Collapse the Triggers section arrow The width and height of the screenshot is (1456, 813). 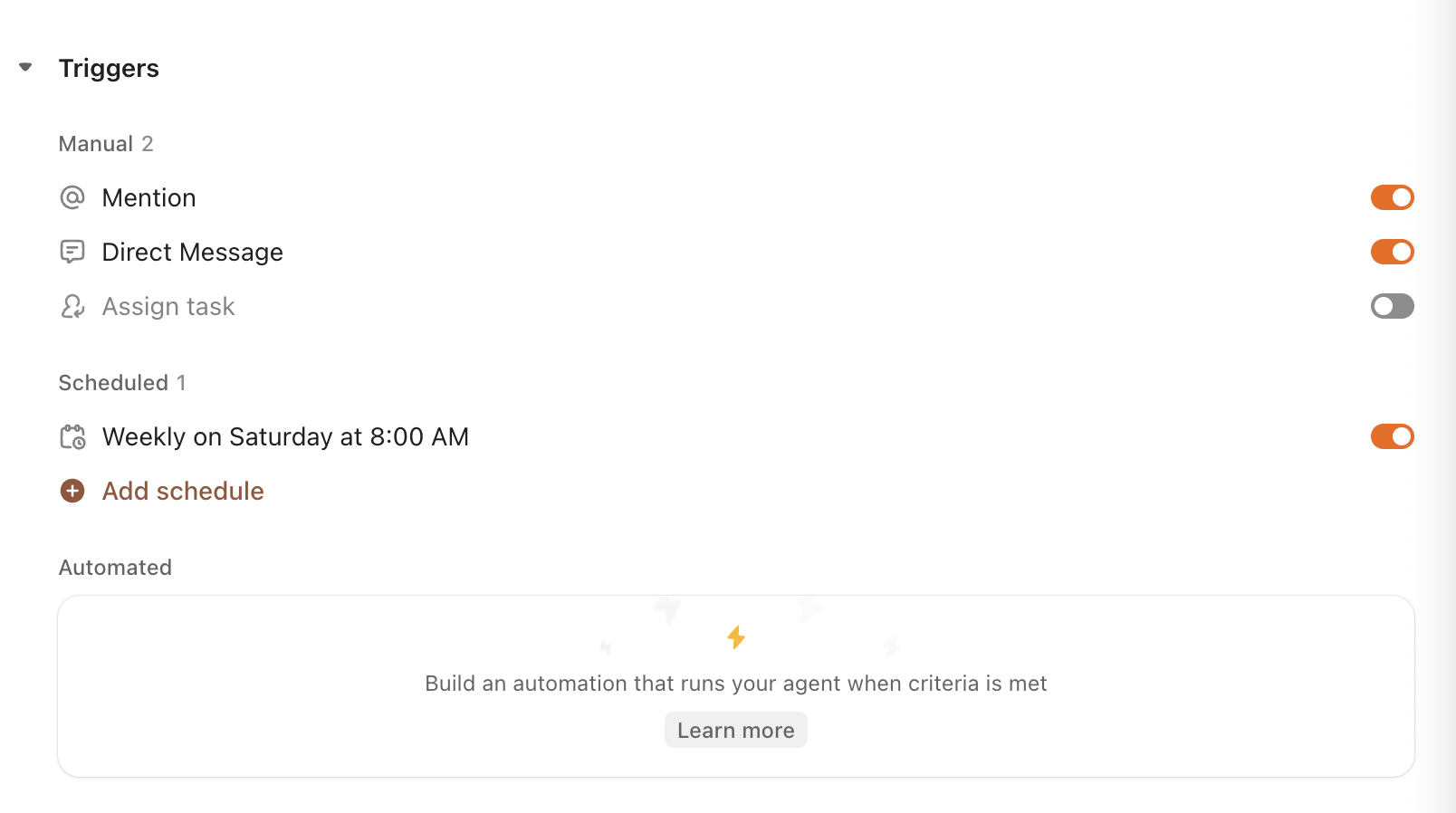(25, 67)
